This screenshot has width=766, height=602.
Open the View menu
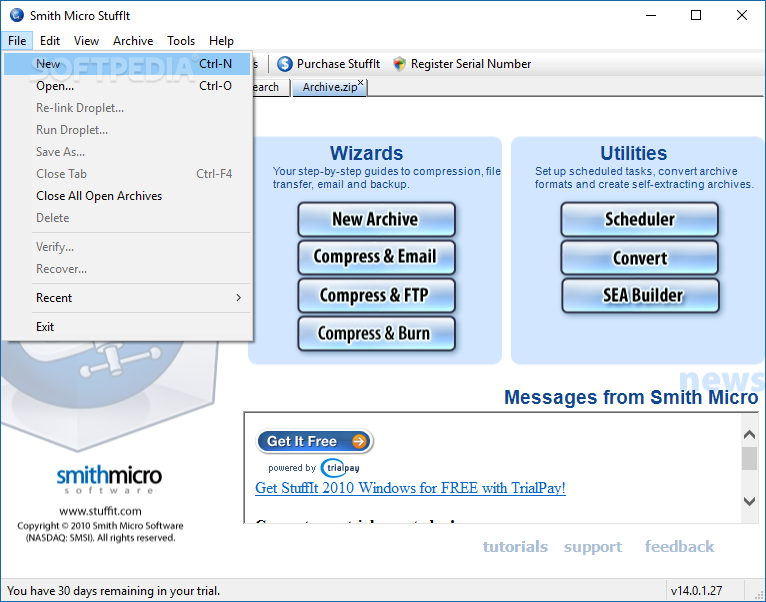(x=86, y=41)
